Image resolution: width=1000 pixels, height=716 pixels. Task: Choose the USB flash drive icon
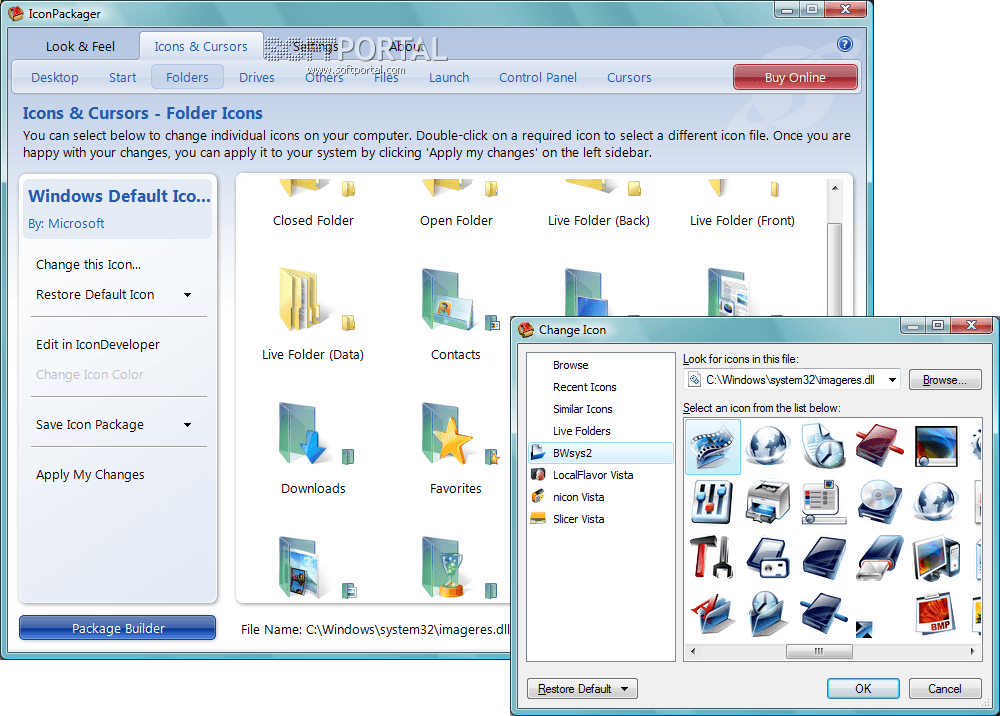click(x=879, y=558)
